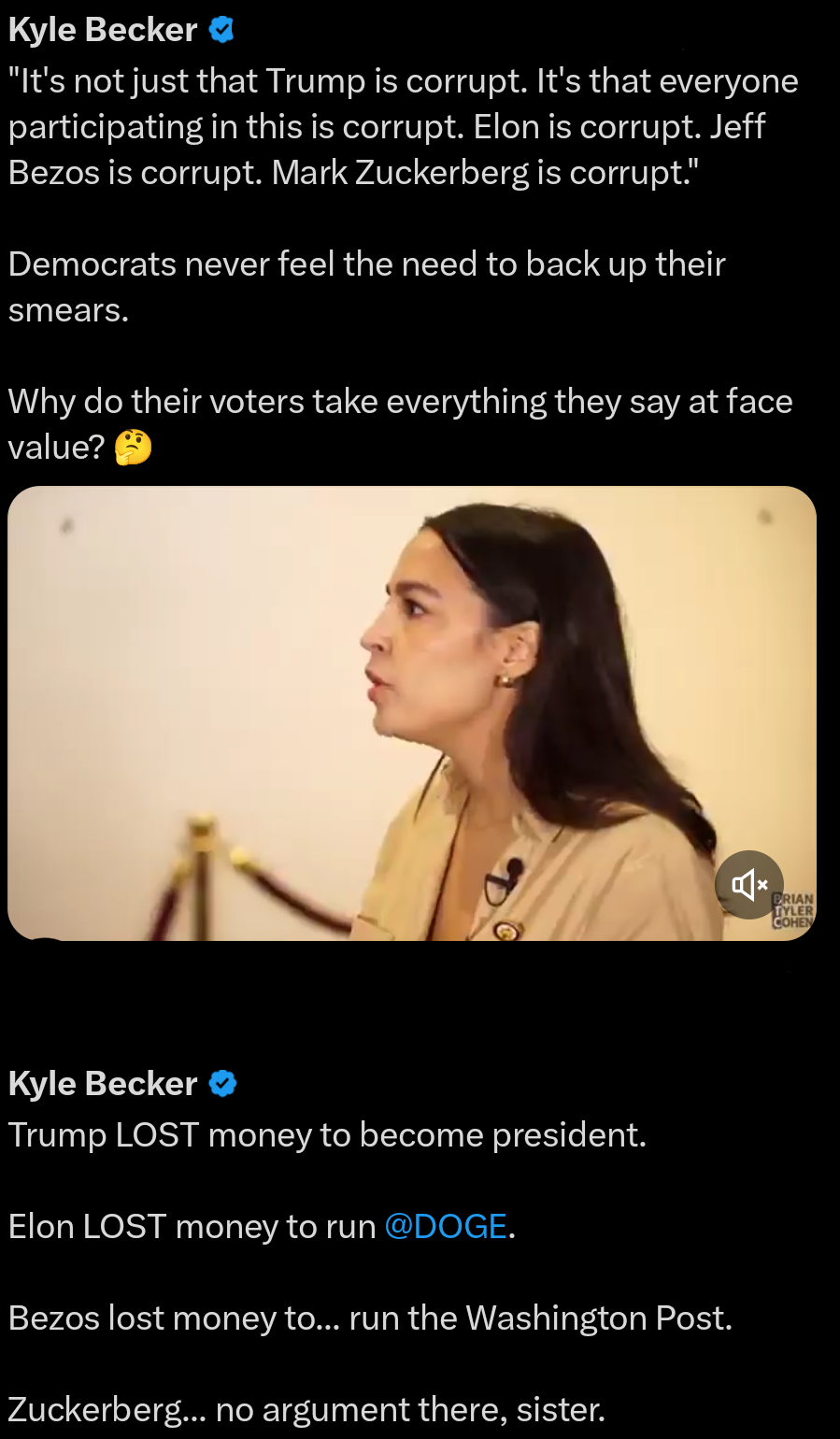Open Kyle Becker's profile from the top post
840x1439 pixels.
coord(103,30)
